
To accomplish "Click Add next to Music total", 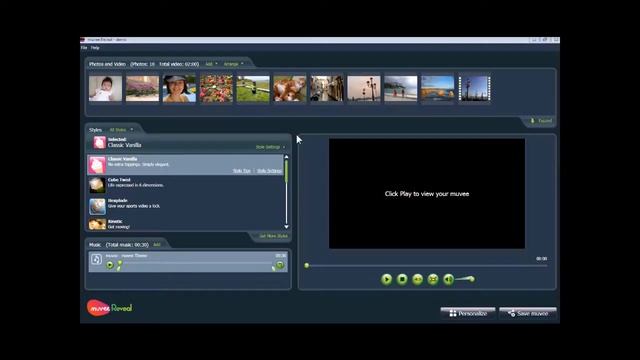I will pos(157,245).
